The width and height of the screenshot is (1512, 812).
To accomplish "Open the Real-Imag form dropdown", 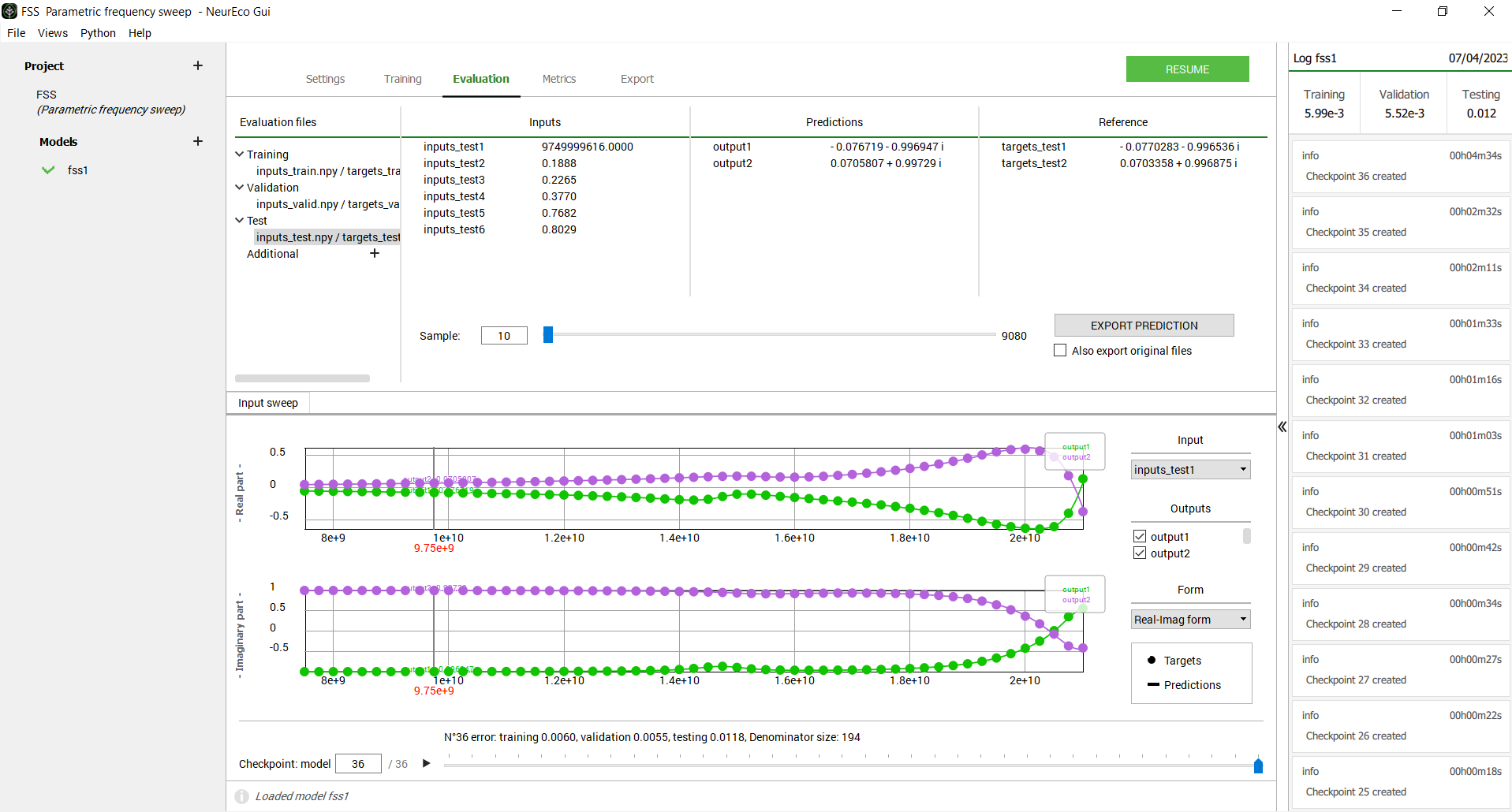I will pyautogui.click(x=1190, y=619).
